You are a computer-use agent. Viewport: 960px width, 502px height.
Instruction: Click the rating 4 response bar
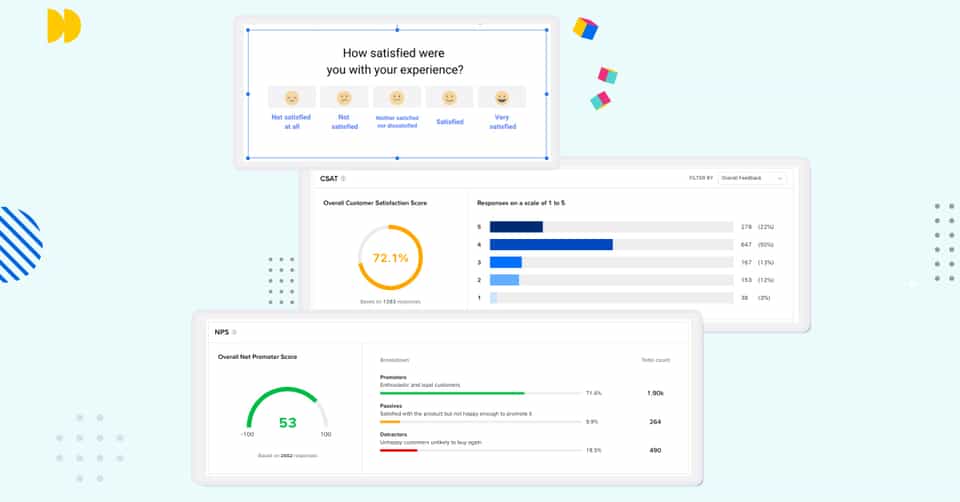coord(551,244)
